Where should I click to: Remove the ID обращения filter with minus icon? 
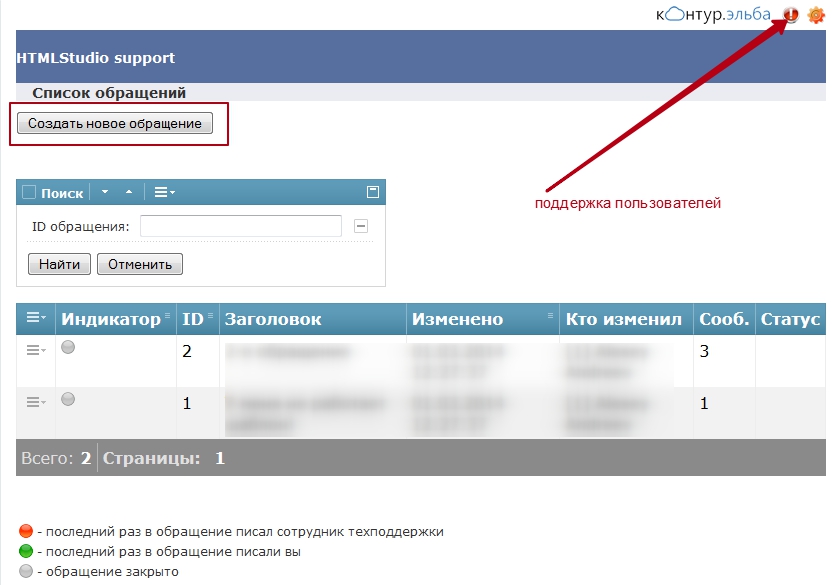[x=361, y=226]
